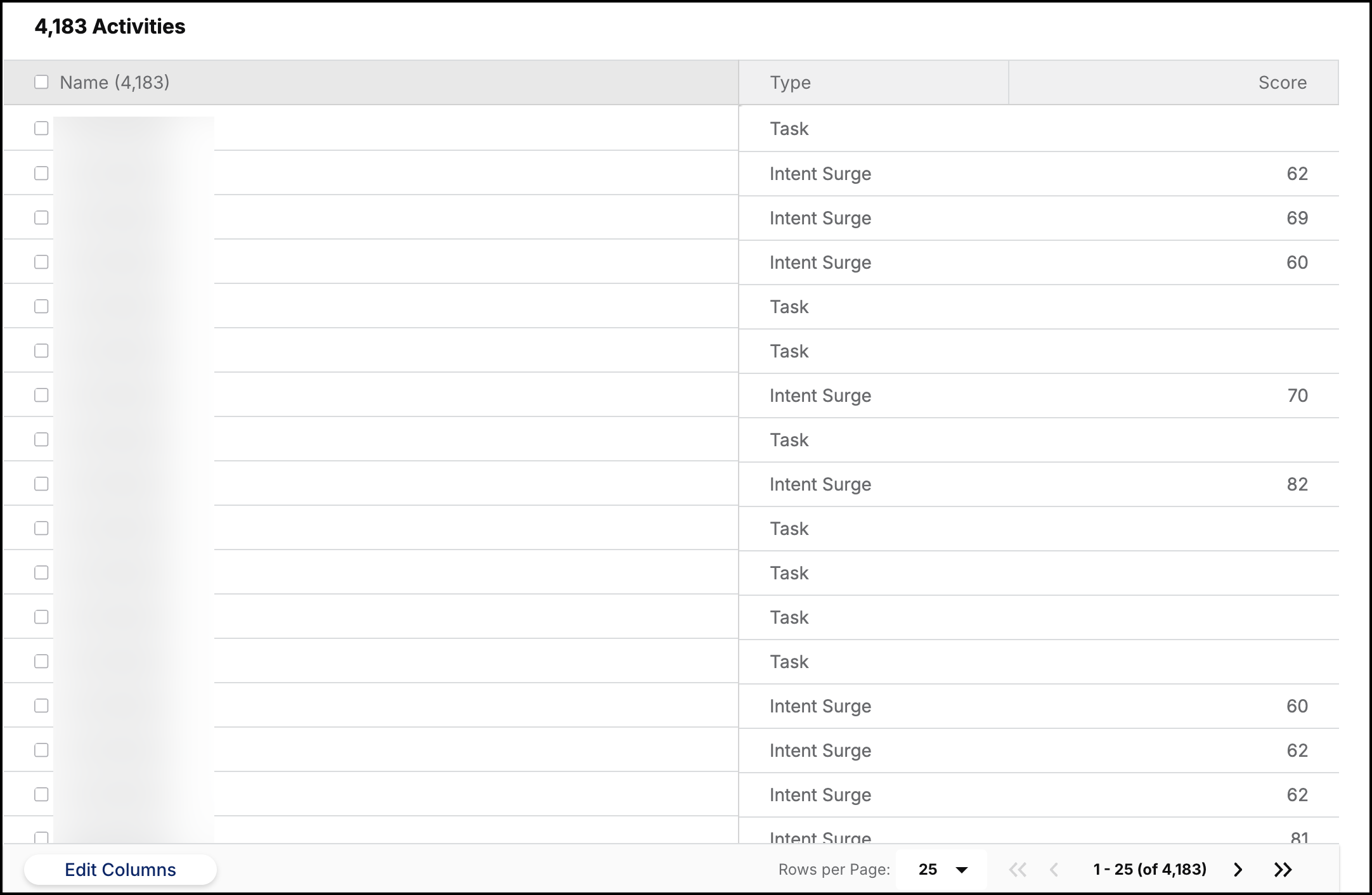Click the score value 70
Screen dimensions: 1372x895
[1297, 396]
